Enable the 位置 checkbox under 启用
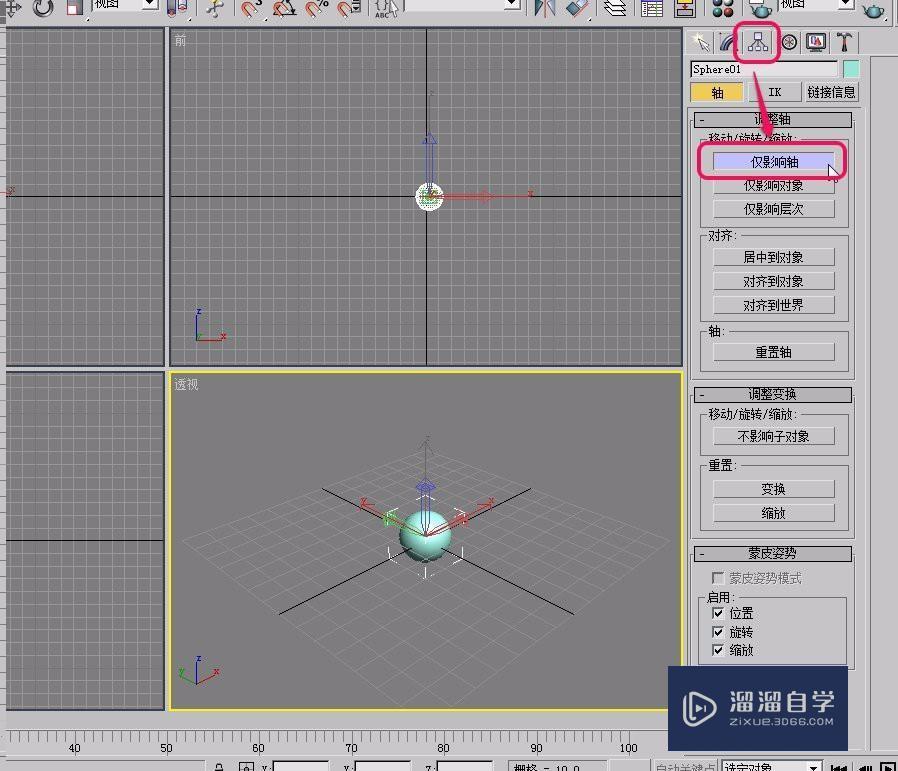Screen dimensions: 898x771 [718, 613]
